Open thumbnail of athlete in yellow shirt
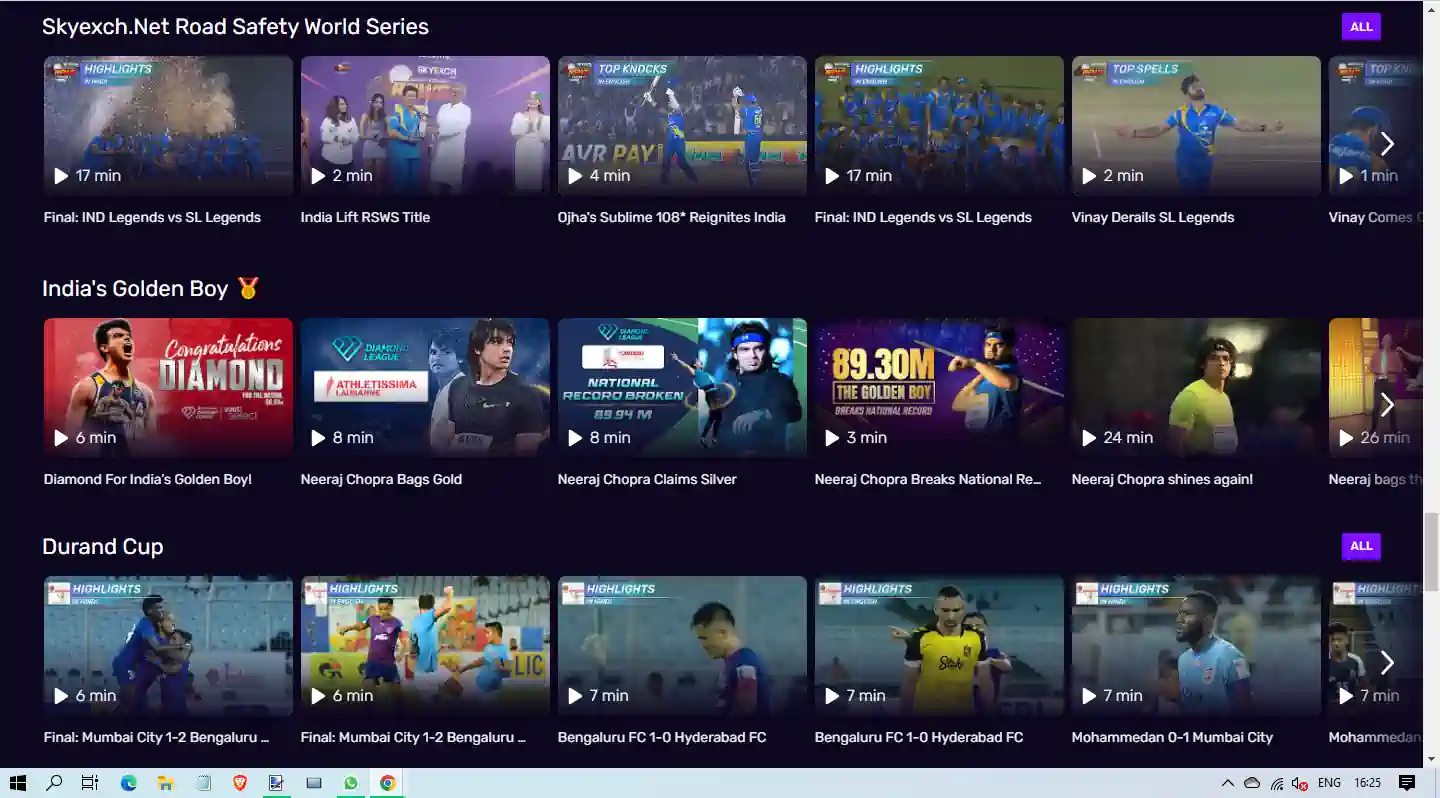Viewport: 1440px width, 798px height. point(1196,388)
